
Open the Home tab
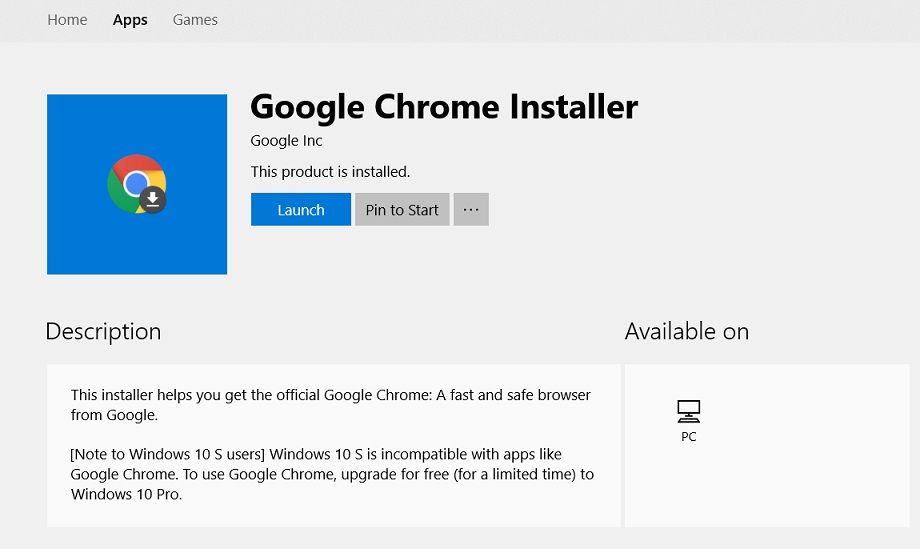point(67,20)
